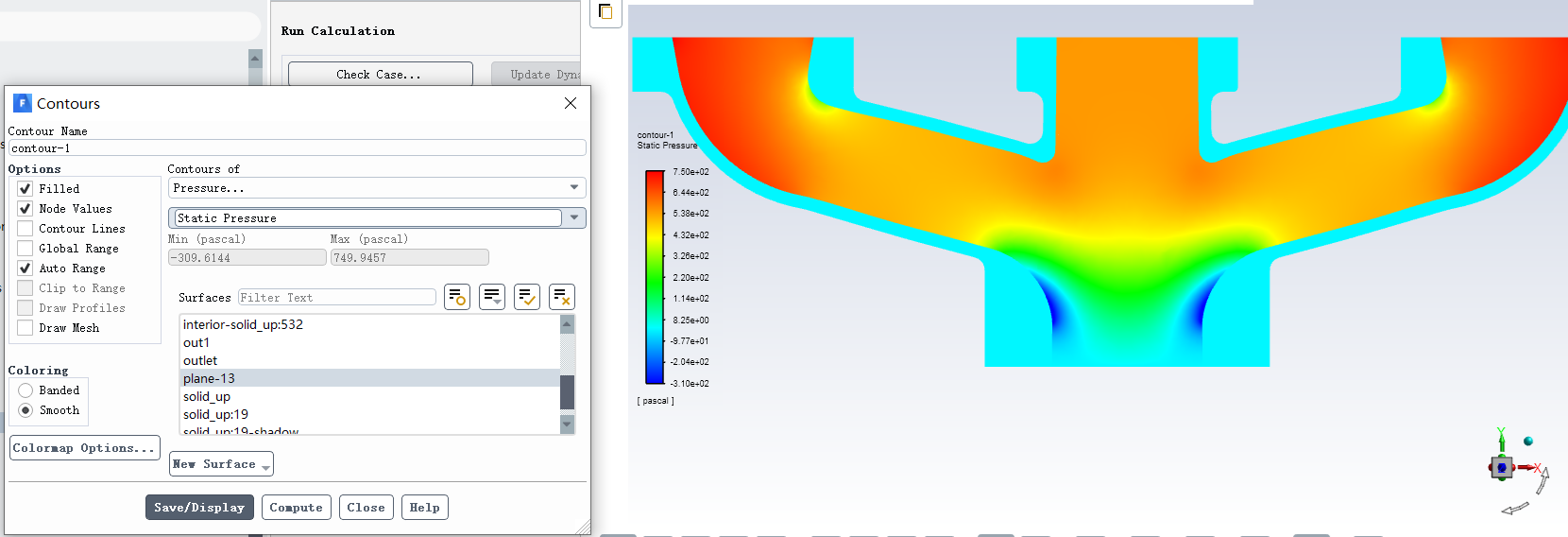Open the Static Pressure variable dropdown

click(377, 218)
